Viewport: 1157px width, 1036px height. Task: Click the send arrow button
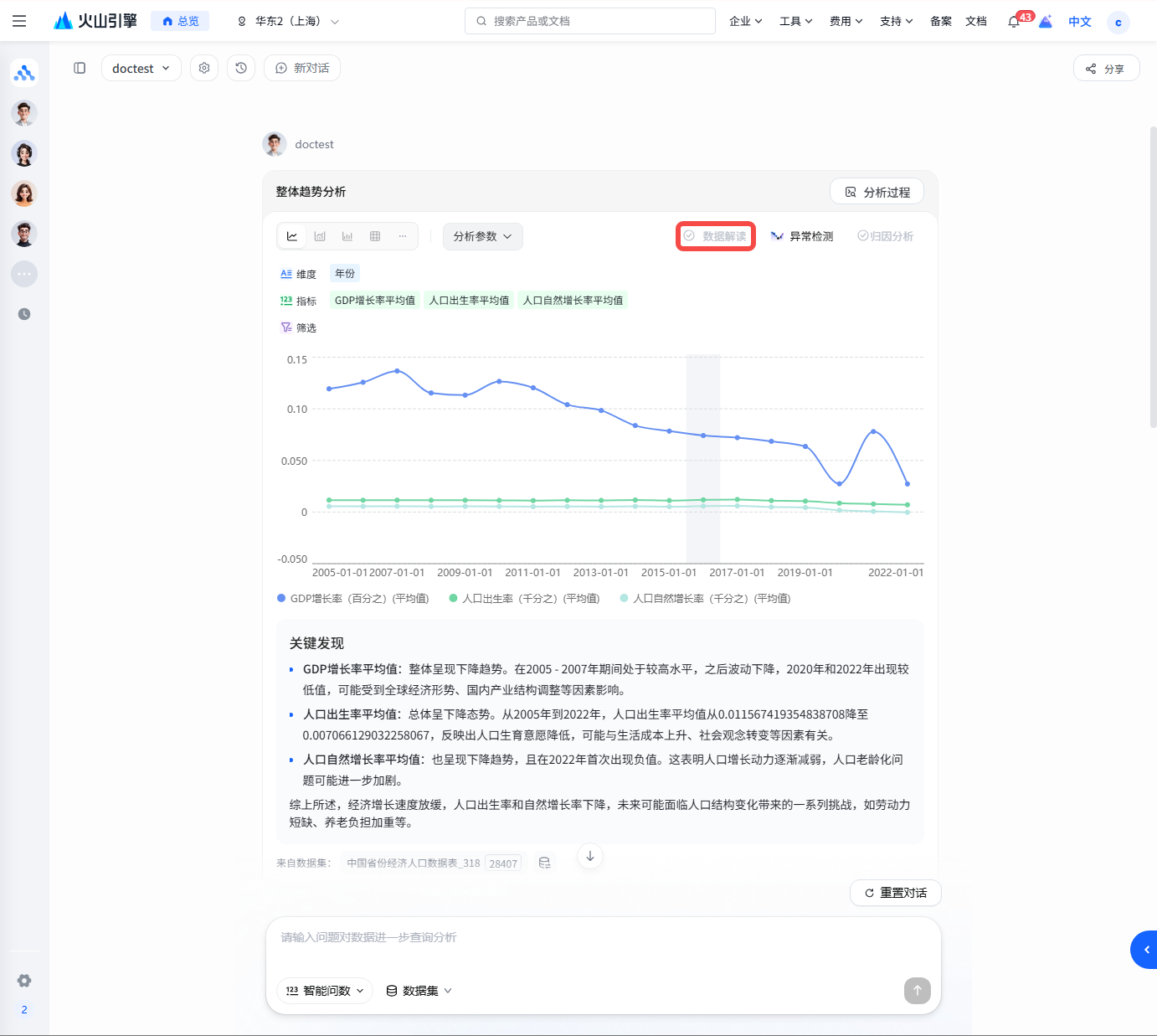coord(918,991)
